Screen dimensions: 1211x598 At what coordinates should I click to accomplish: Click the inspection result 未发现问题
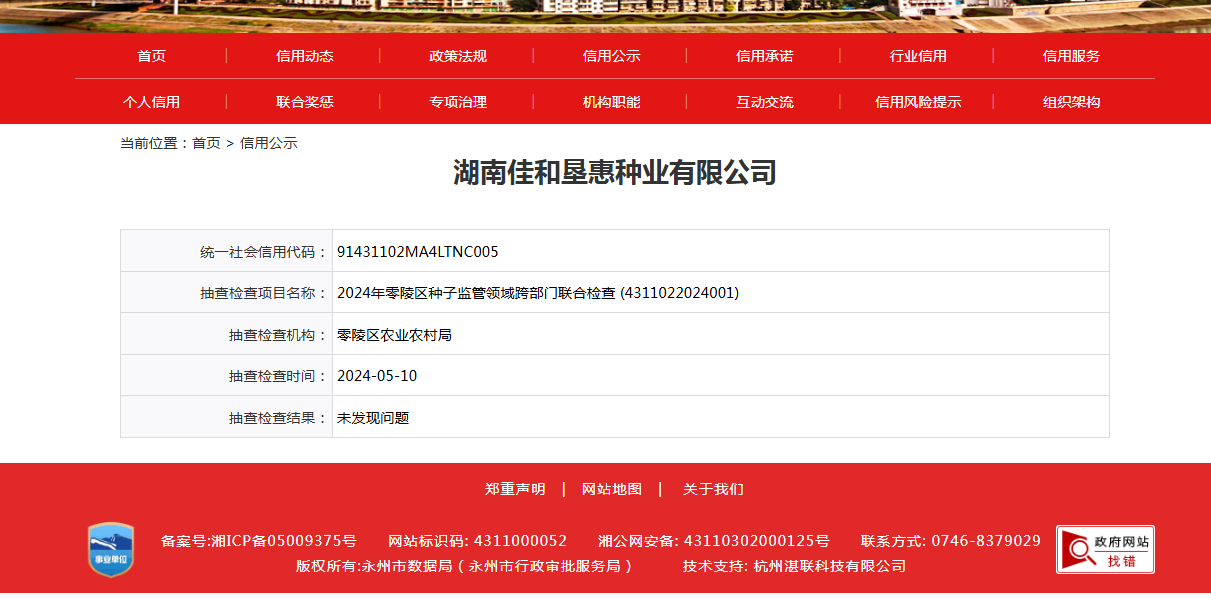coord(373,418)
